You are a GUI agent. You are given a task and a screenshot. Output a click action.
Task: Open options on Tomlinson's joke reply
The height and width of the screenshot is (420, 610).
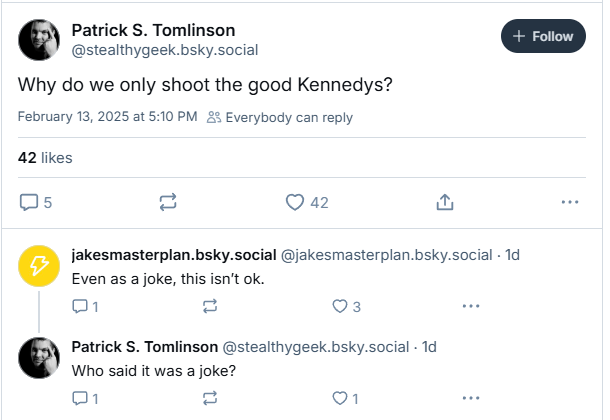coord(471,398)
